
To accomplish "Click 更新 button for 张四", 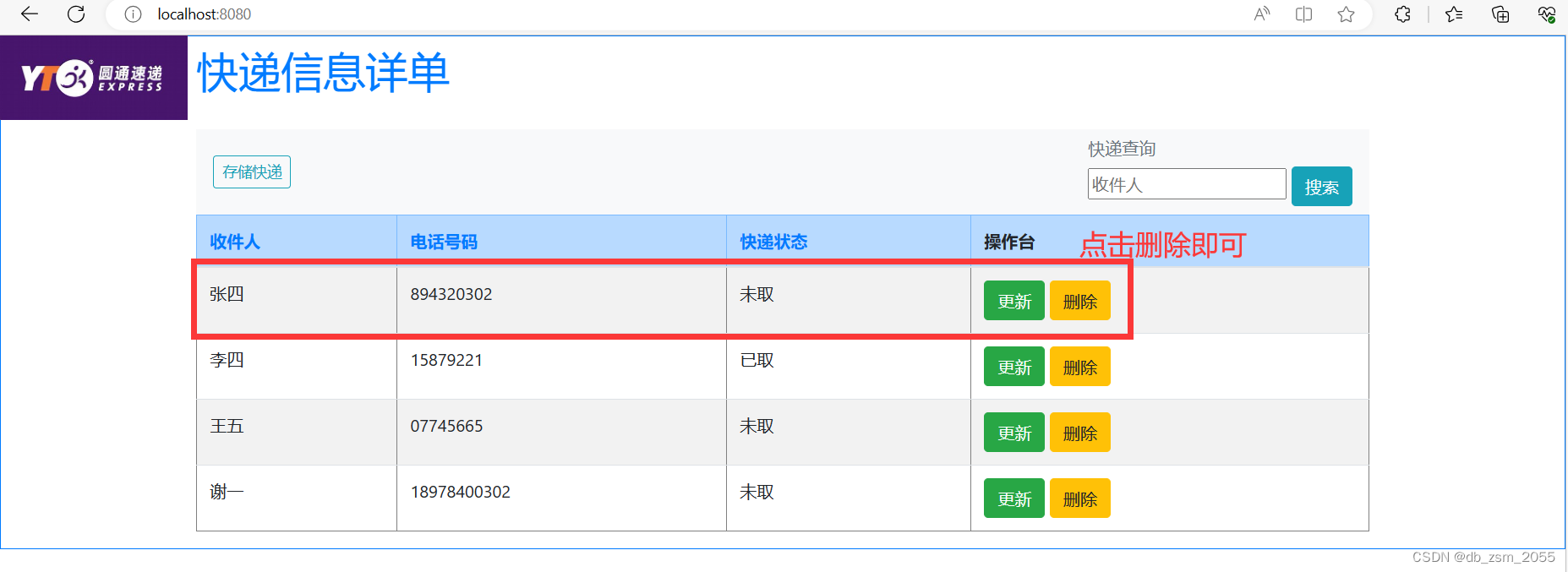I will (x=1014, y=301).
